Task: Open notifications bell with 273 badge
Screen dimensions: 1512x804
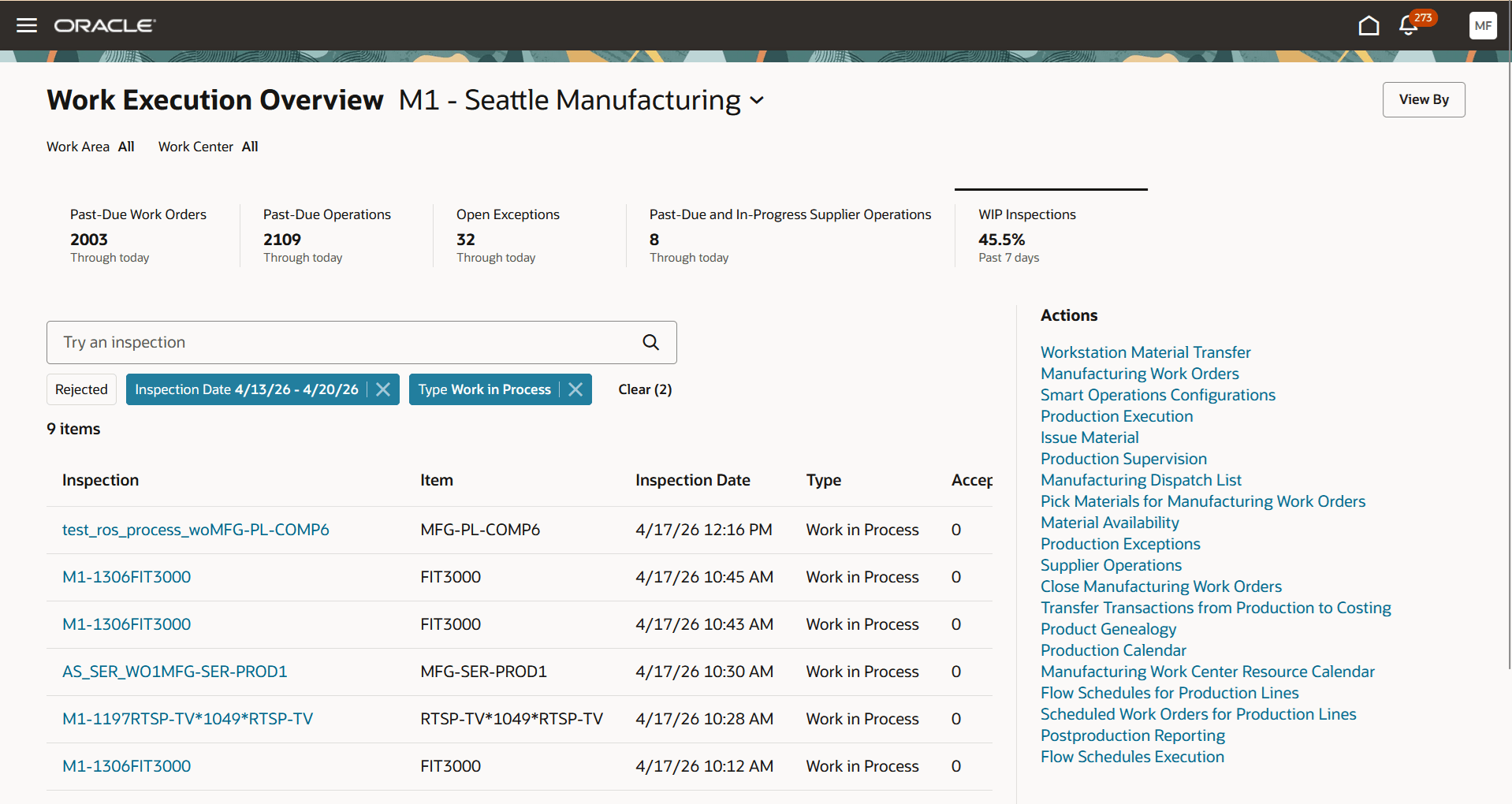Action: pos(1409,25)
